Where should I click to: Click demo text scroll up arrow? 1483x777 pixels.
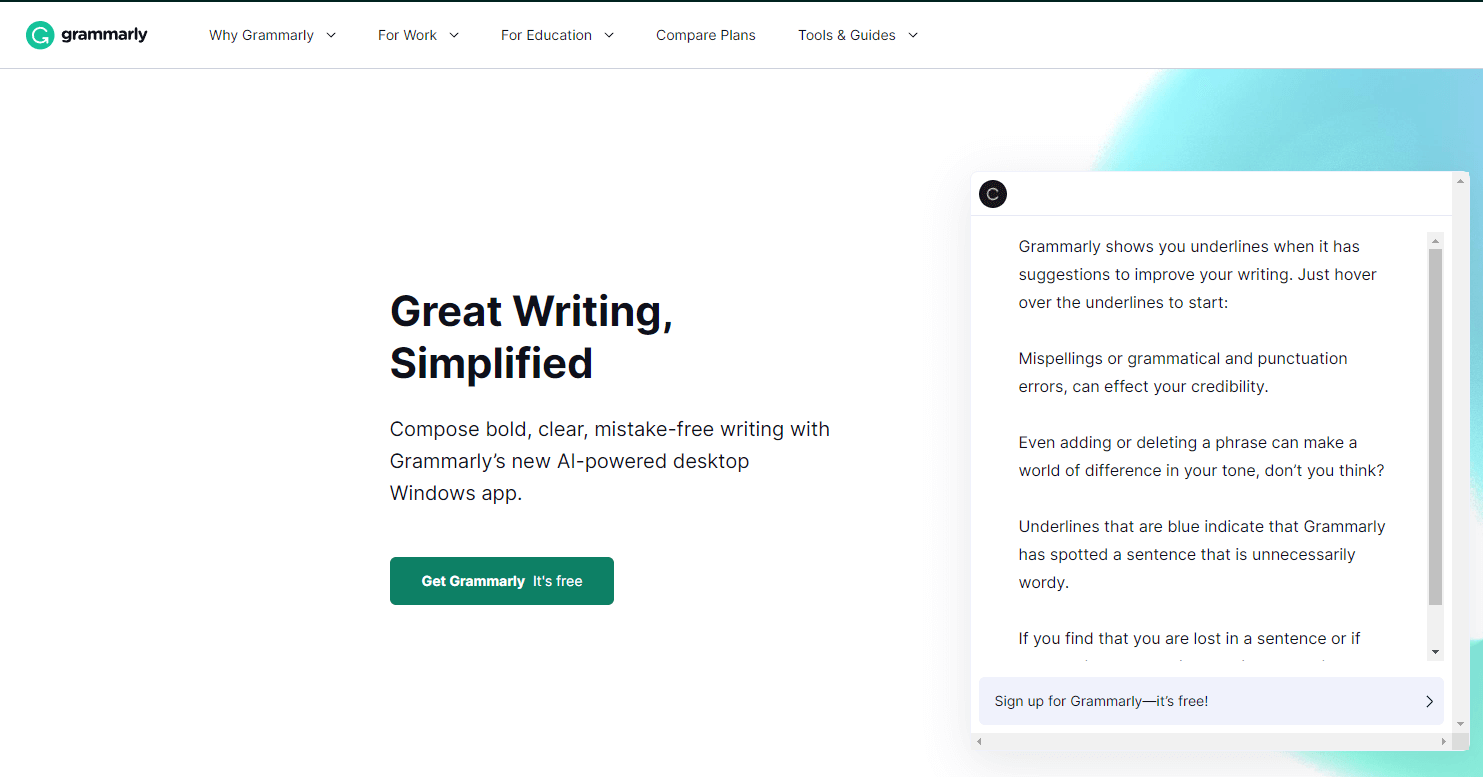[1436, 241]
